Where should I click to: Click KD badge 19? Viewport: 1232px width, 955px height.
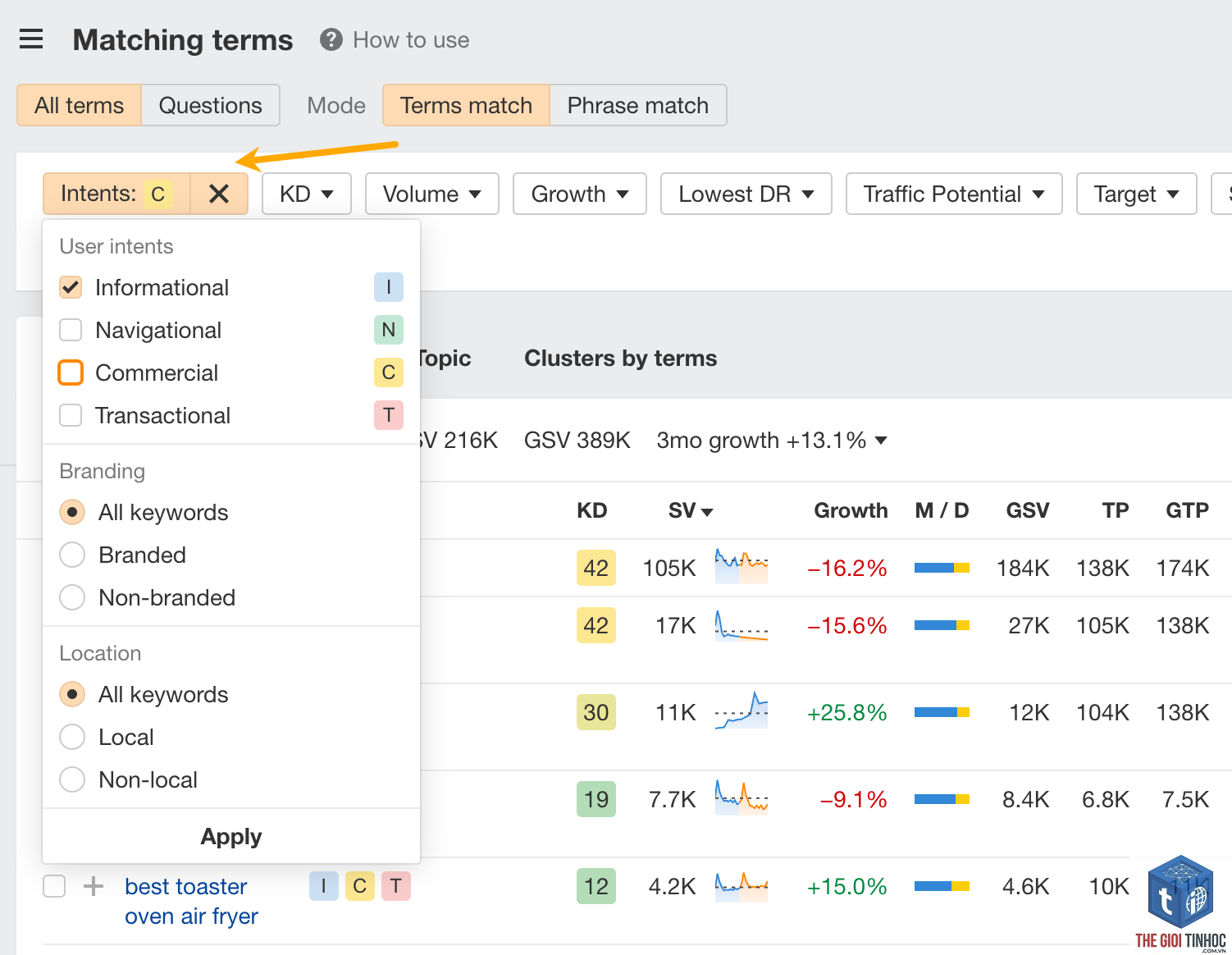click(596, 799)
